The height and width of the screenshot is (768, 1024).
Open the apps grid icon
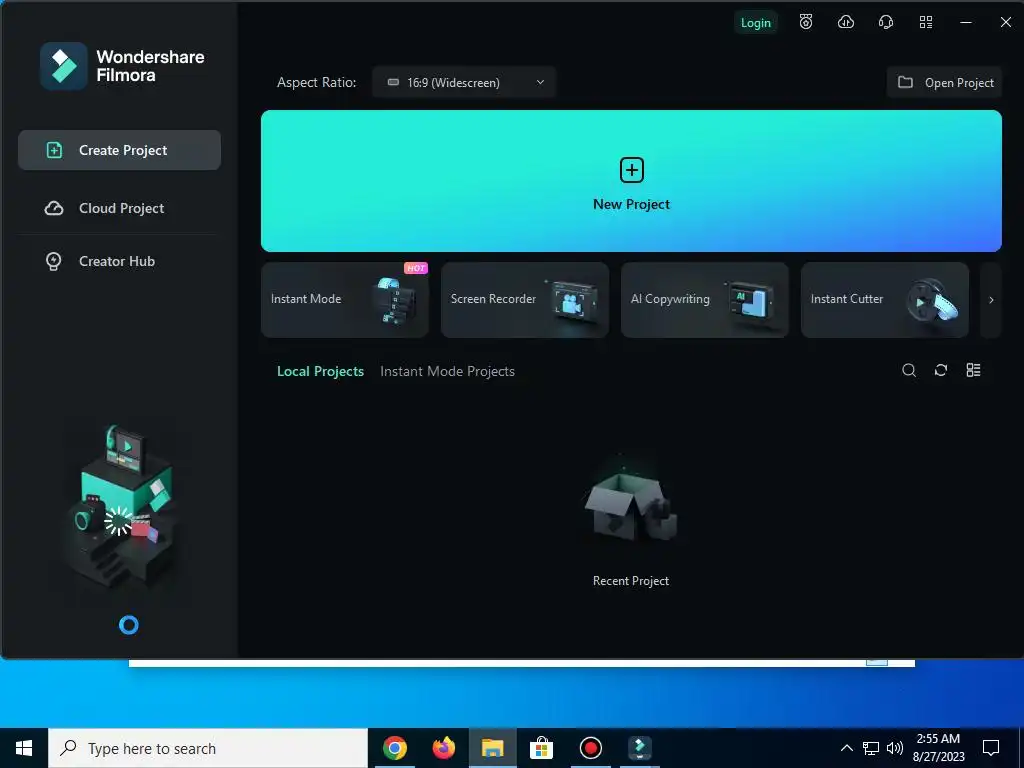tap(926, 22)
